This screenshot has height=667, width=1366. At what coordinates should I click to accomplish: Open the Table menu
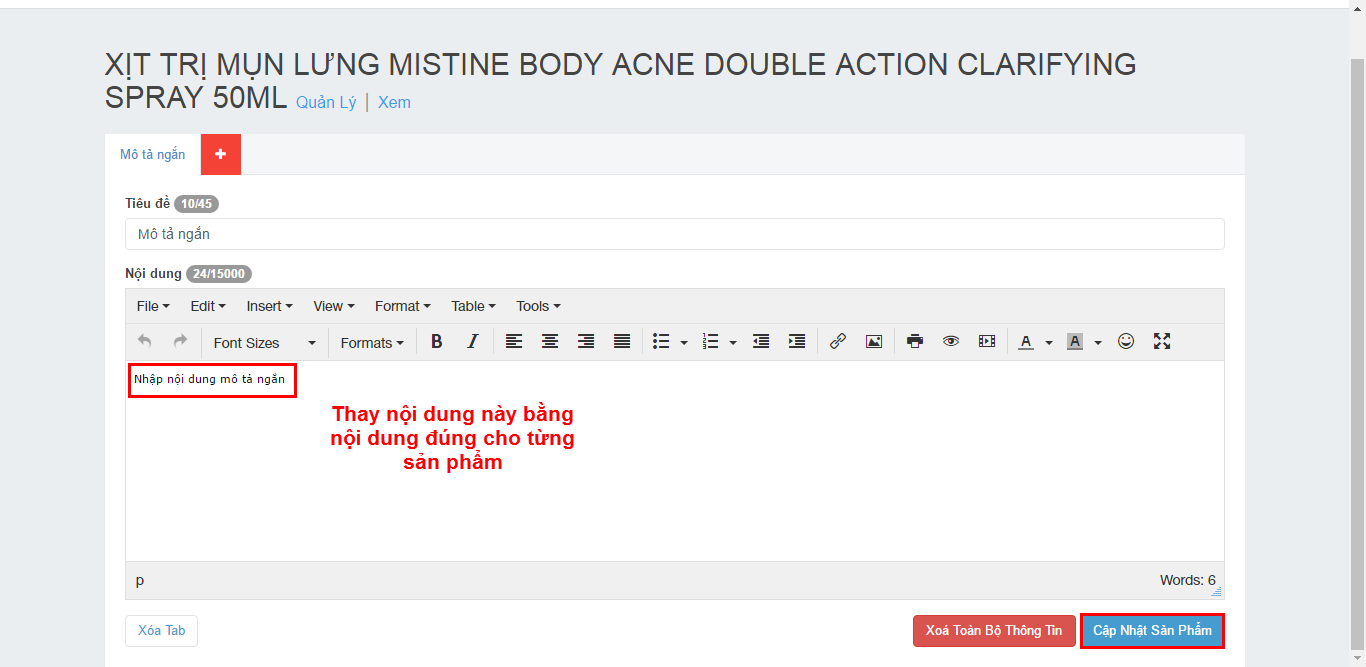(473, 306)
